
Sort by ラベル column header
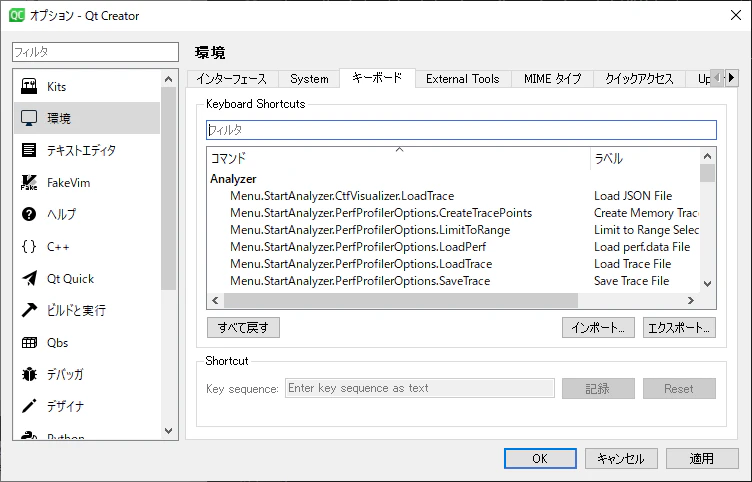coord(645,158)
